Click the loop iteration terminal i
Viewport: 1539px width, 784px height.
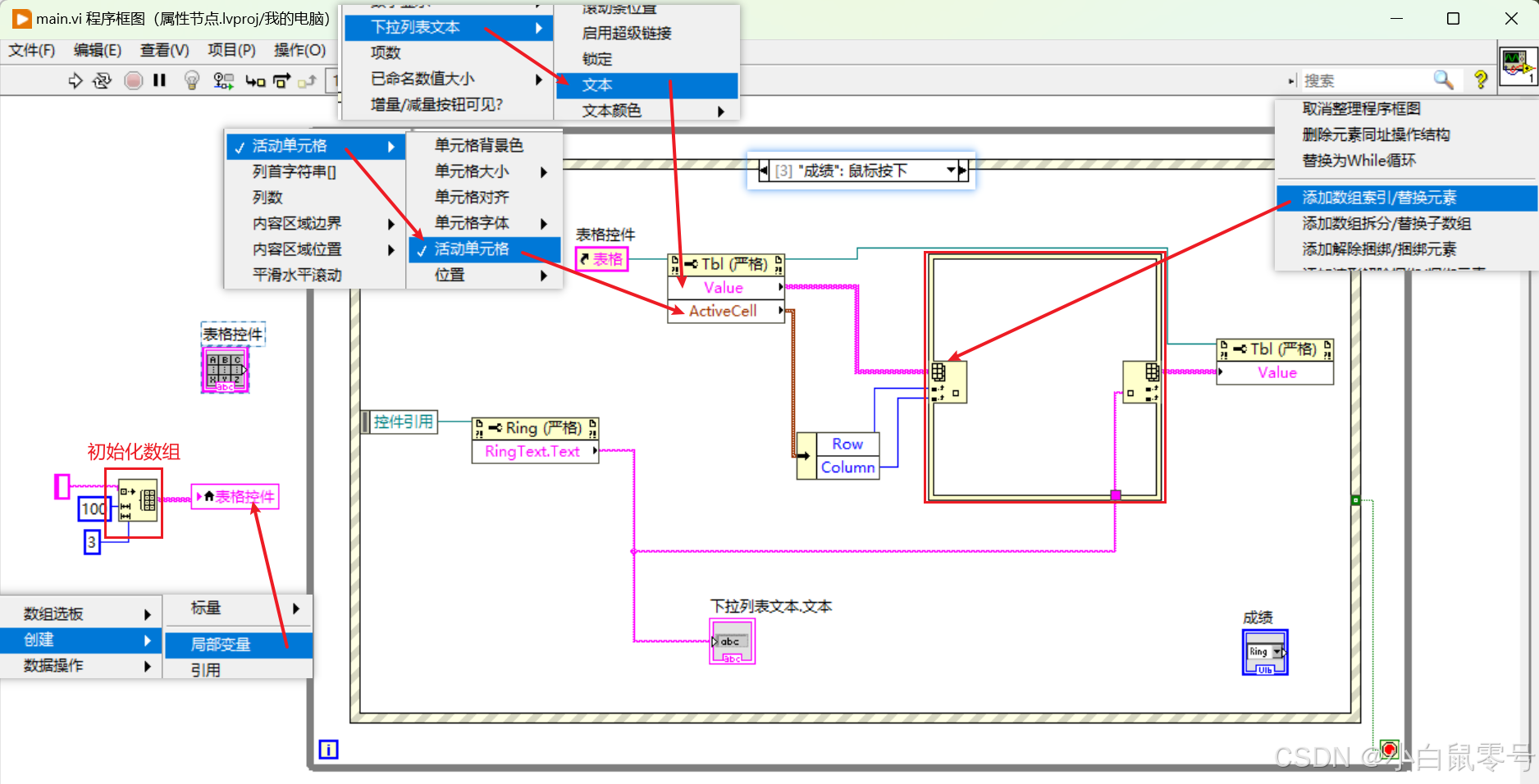point(328,749)
